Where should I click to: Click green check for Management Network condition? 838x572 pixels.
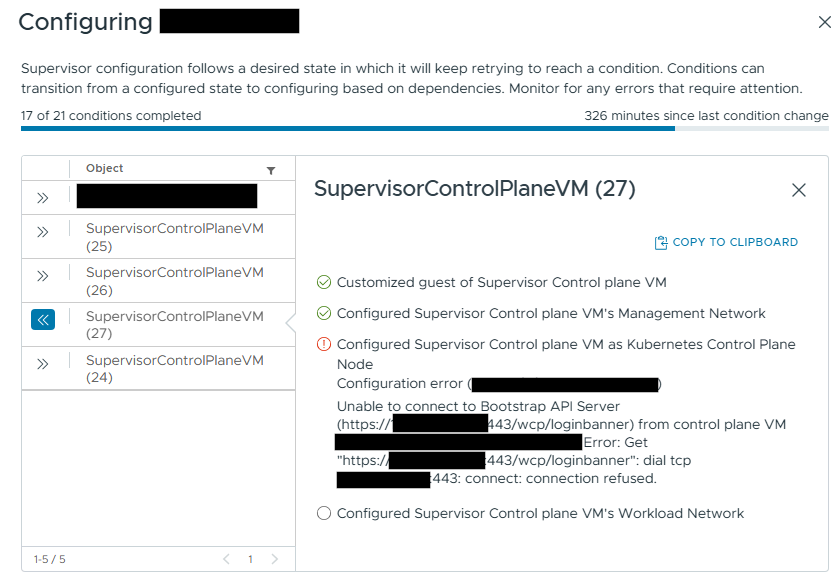(x=324, y=313)
